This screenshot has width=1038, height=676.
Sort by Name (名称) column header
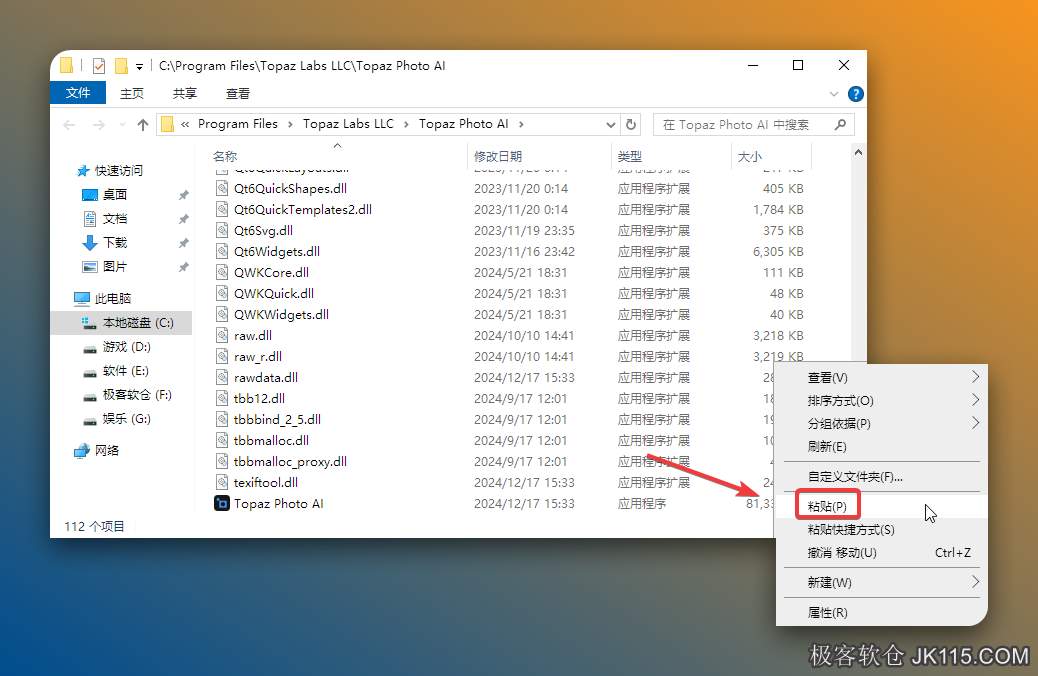pos(225,157)
